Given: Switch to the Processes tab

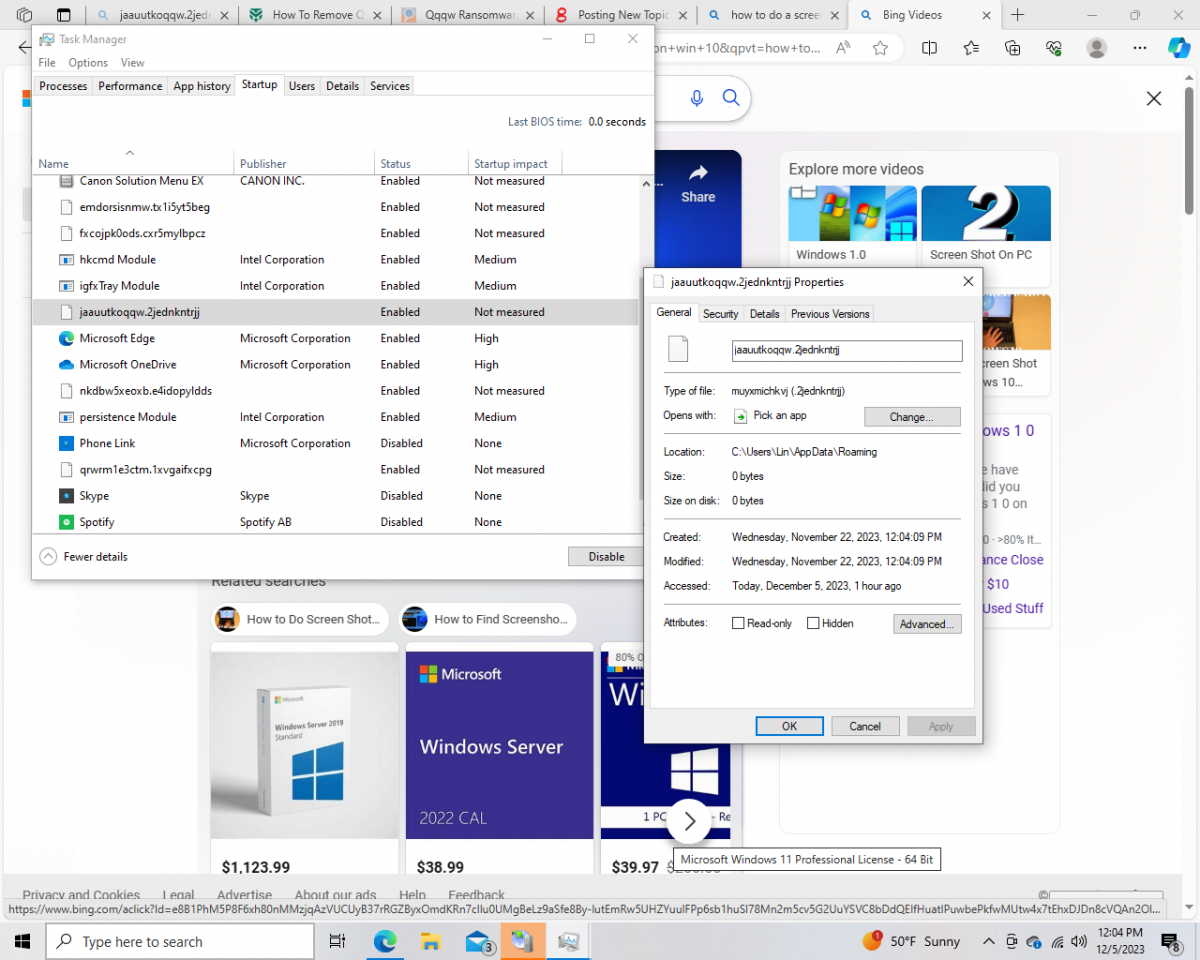Looking at the screenshot, I should tap(63, 86).
